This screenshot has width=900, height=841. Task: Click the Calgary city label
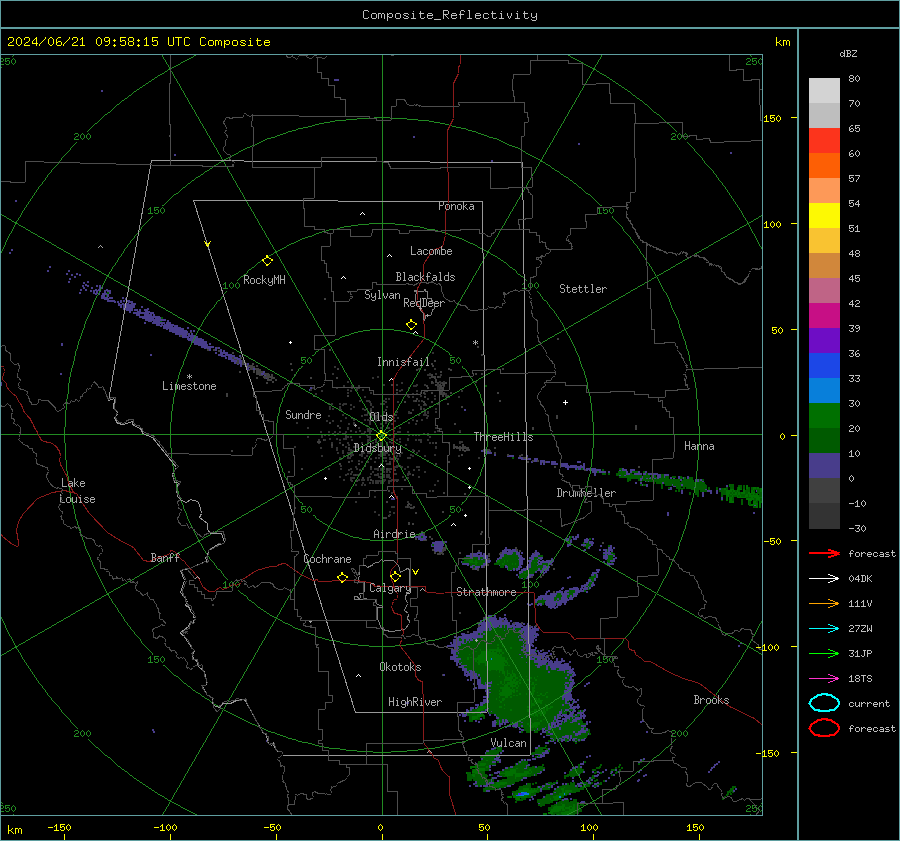click(x=390, y=588)
